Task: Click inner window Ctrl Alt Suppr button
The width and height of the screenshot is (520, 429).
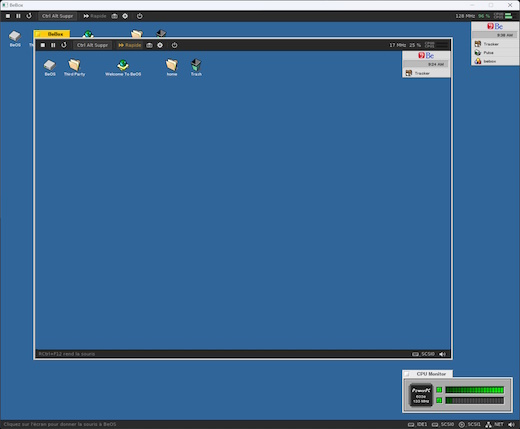Action: pyautogui.click(x=92, y=45)
